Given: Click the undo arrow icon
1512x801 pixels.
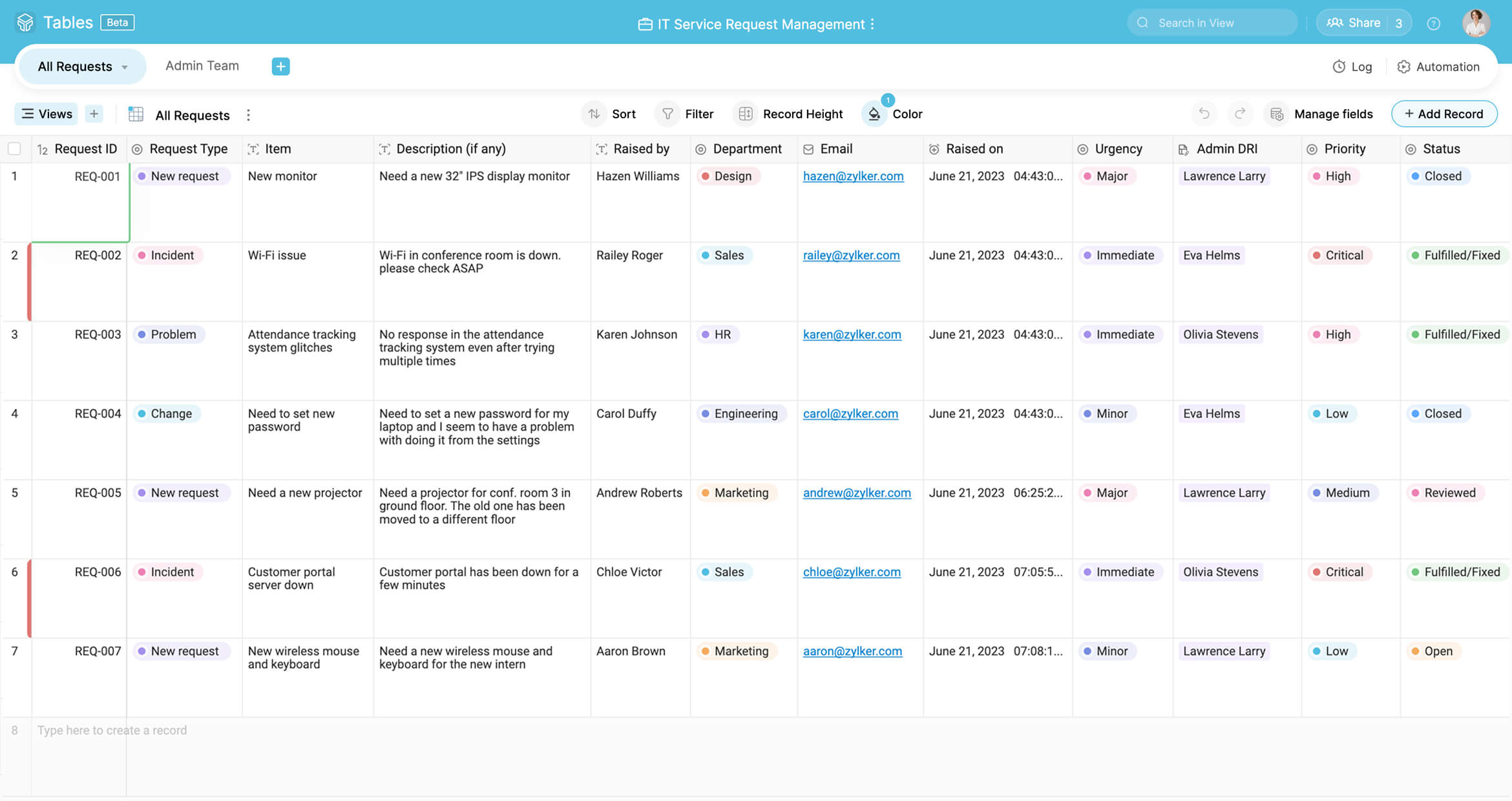Looking at the screenshot, I should pos(1204,114).
